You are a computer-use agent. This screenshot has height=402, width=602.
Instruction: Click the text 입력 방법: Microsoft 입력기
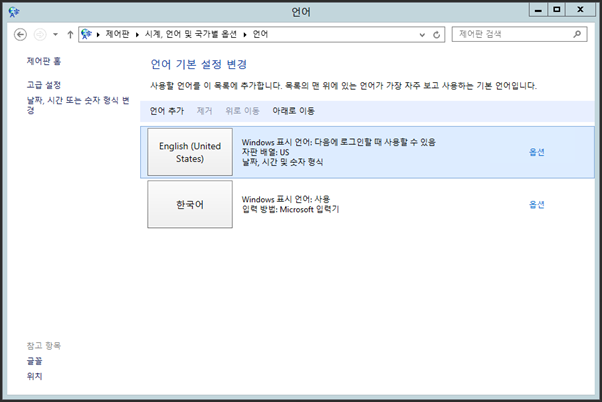coord(290,209)
